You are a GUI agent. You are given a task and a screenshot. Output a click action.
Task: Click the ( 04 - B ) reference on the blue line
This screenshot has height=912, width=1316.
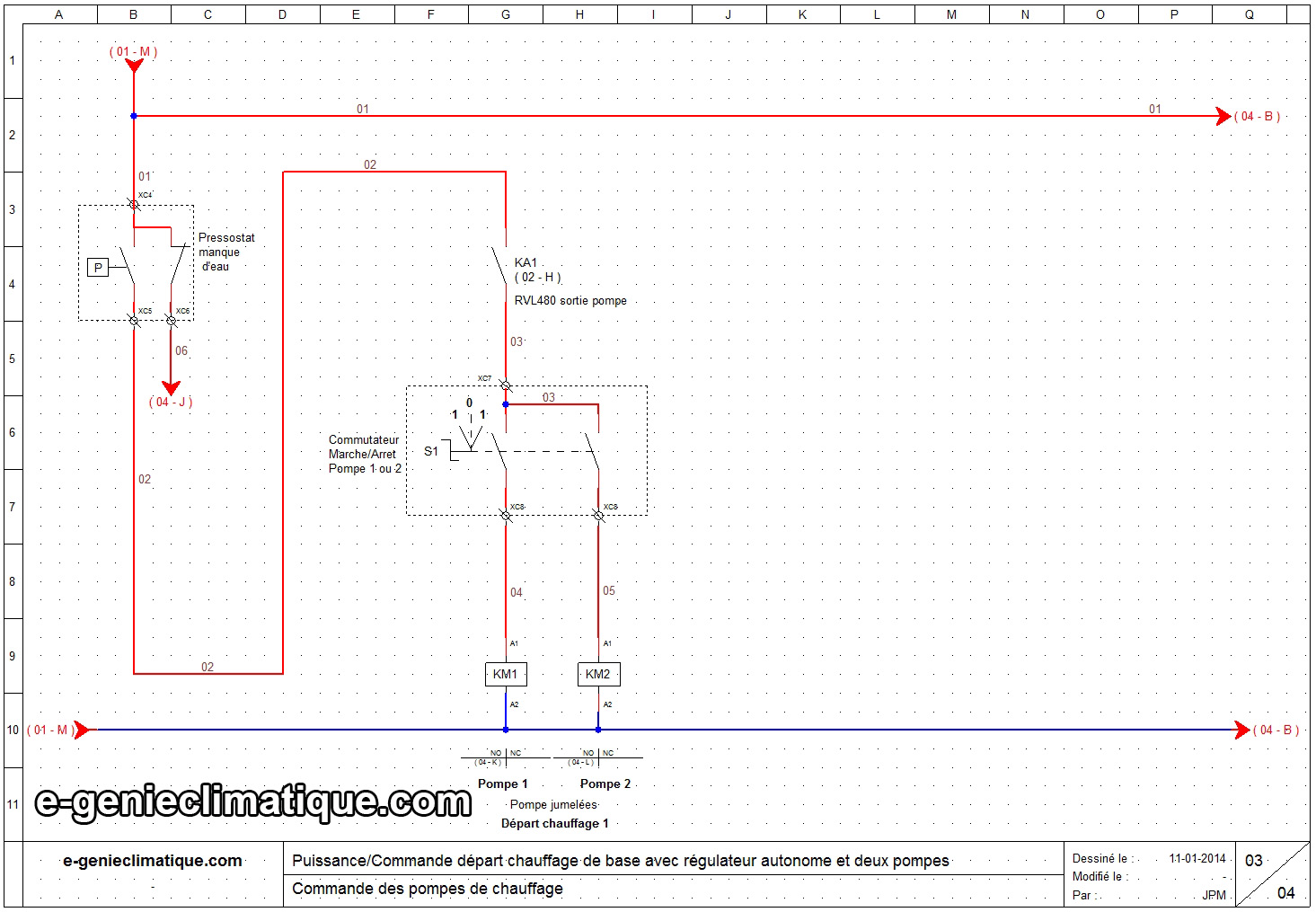[1276, 730]
